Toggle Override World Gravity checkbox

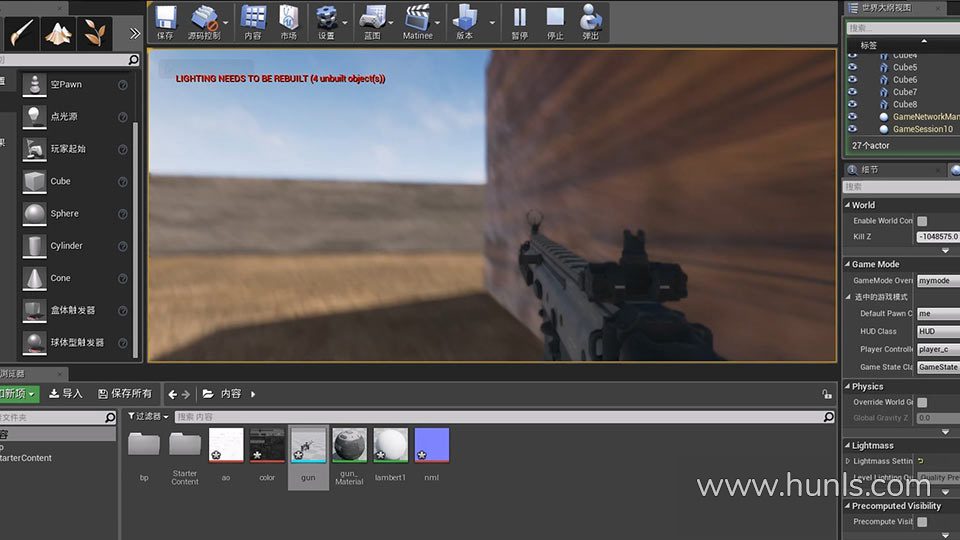pos(922,402)
